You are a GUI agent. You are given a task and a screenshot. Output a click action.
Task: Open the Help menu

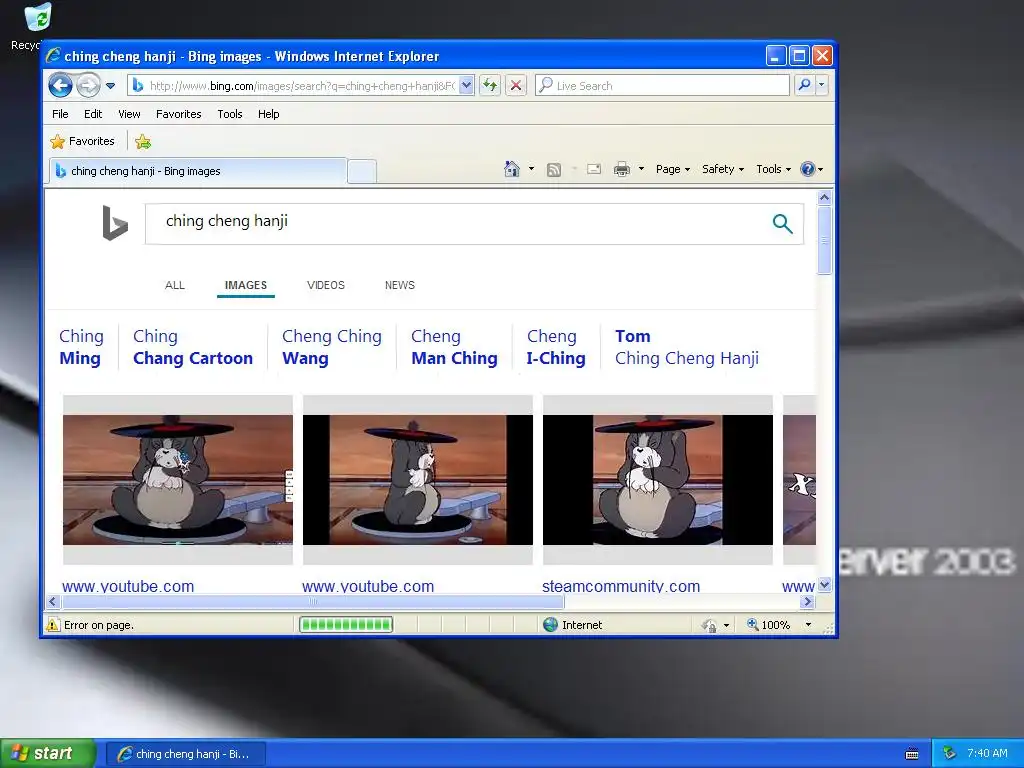click(268, 114)
